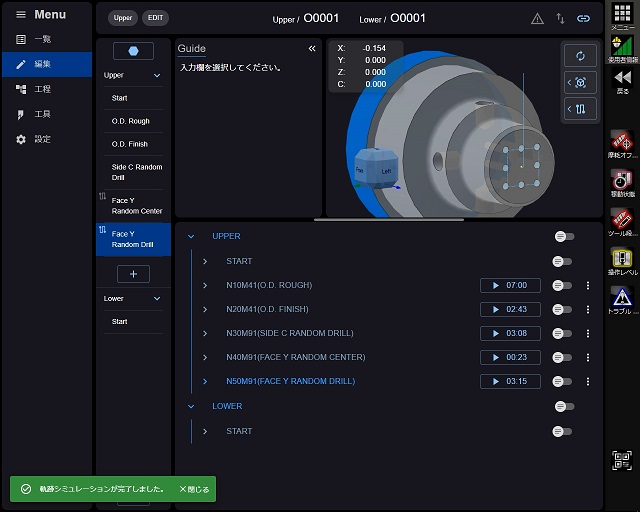Toggle the UPPER section switch

pyautogui.click(x=564, y=236)
